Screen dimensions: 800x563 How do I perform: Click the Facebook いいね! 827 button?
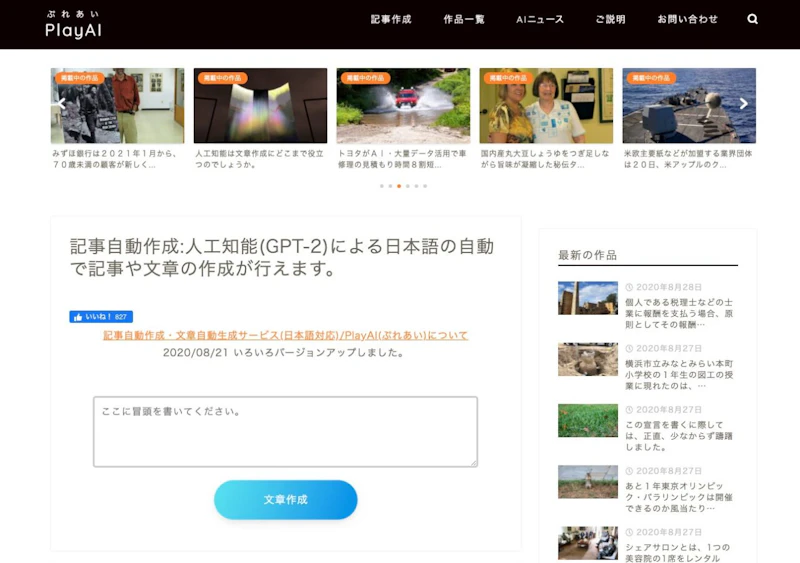(101, 316)
